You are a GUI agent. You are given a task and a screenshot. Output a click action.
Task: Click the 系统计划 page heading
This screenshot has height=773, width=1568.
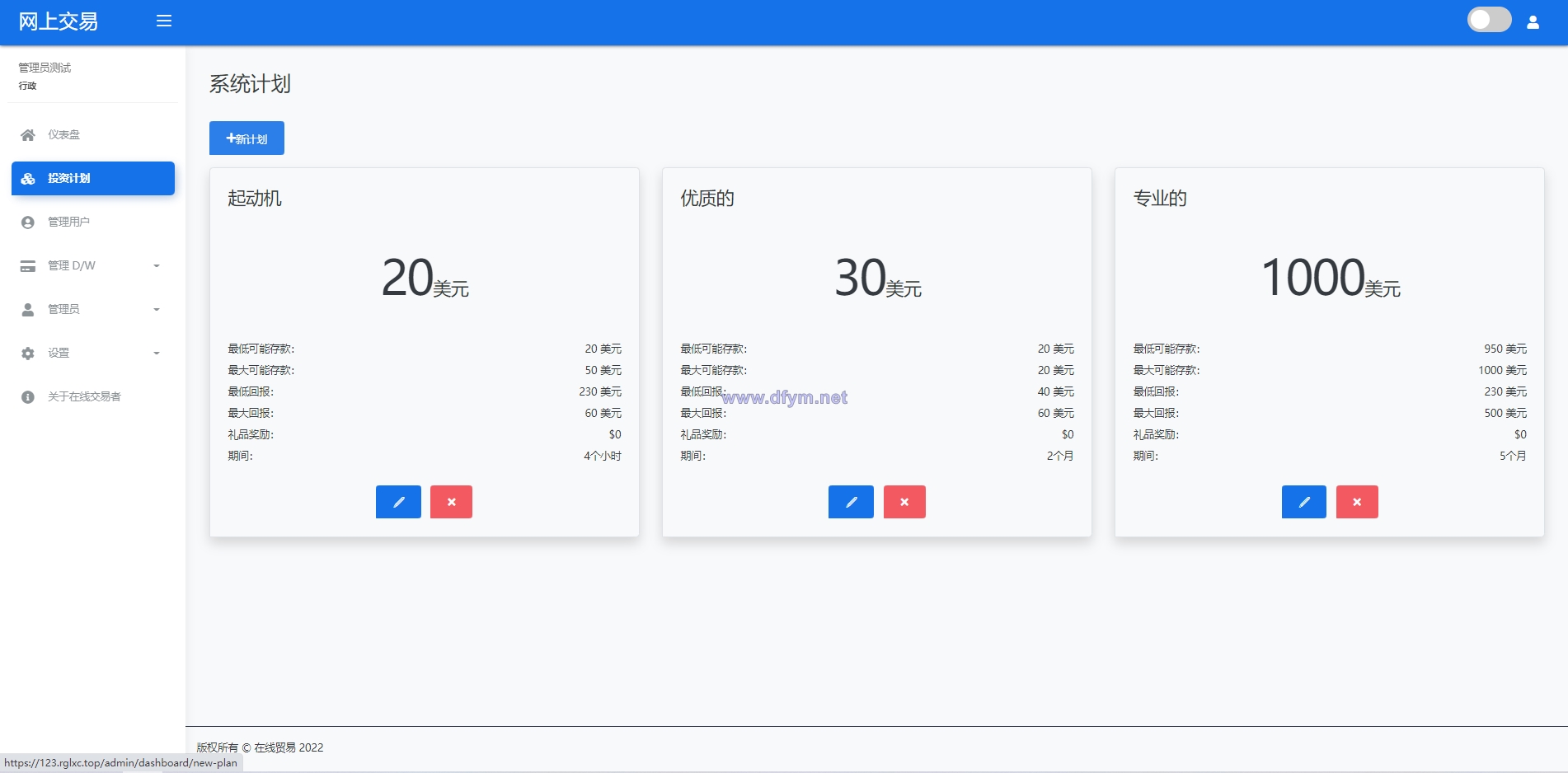tap(250, 84)
